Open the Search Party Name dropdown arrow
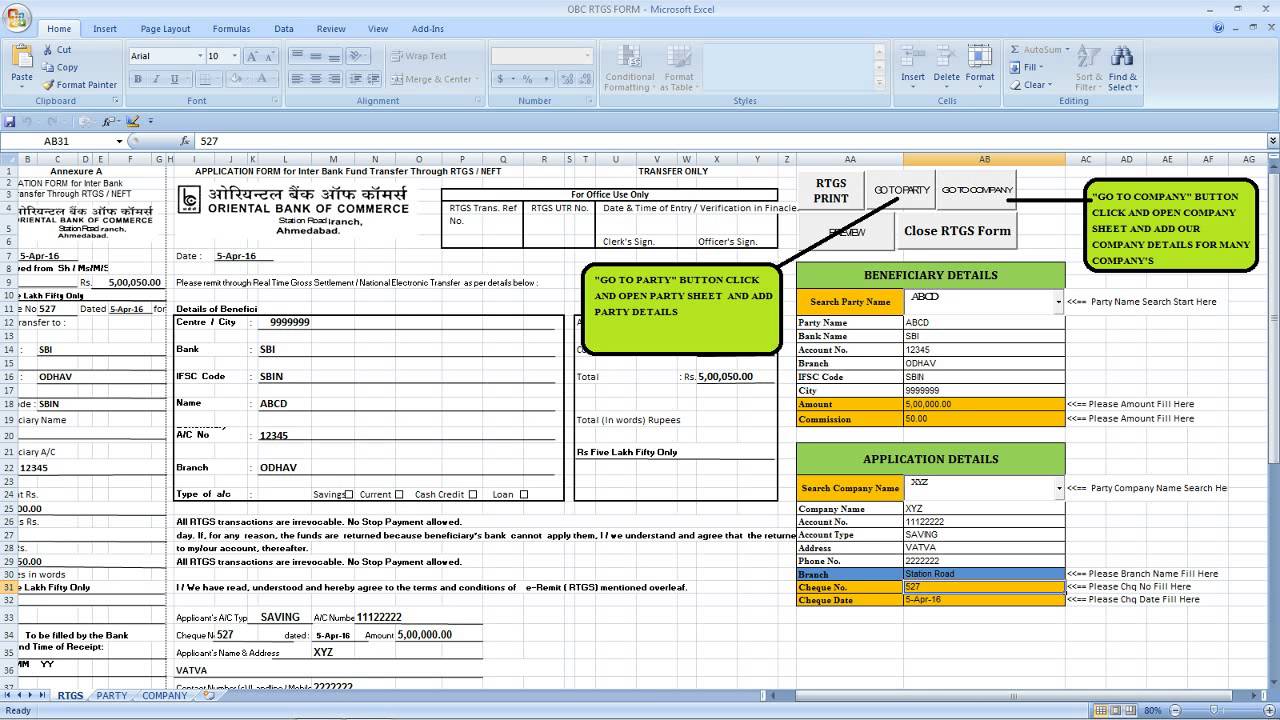Viewport: 1280px width, 720px height. [x=1059, y=301]
